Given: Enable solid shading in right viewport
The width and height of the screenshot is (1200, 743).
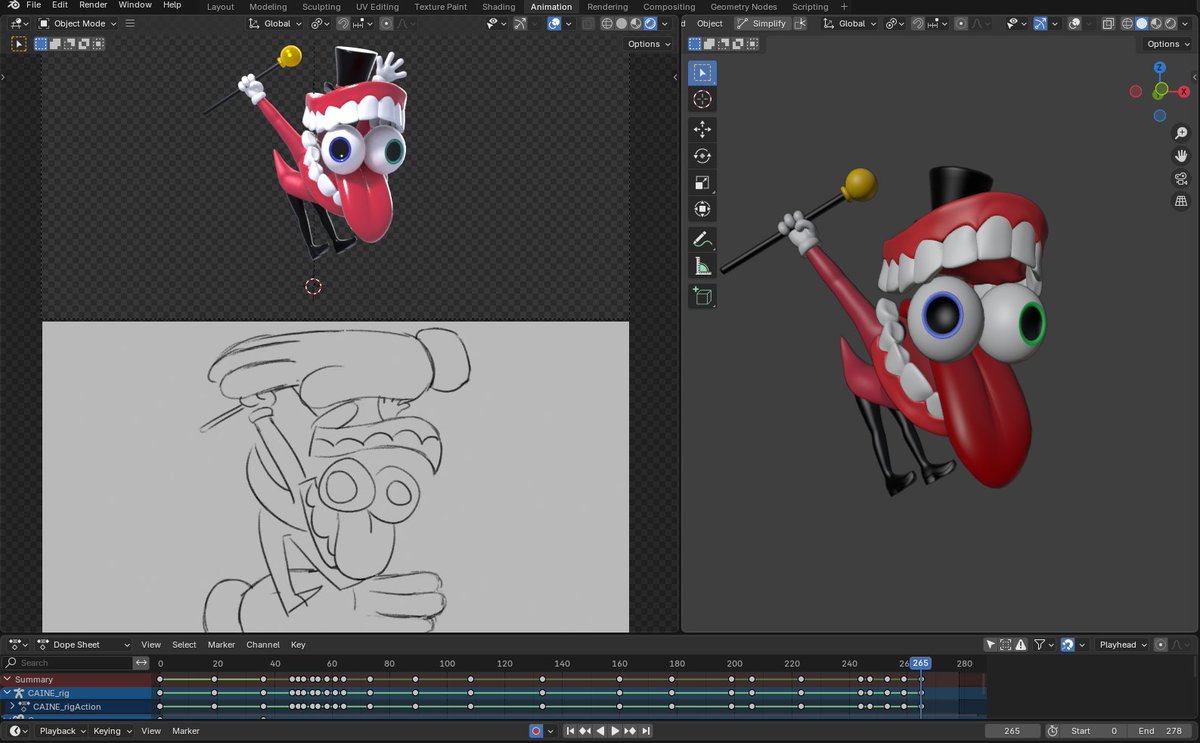Looking at the screenshot, I should point(1141,23).
